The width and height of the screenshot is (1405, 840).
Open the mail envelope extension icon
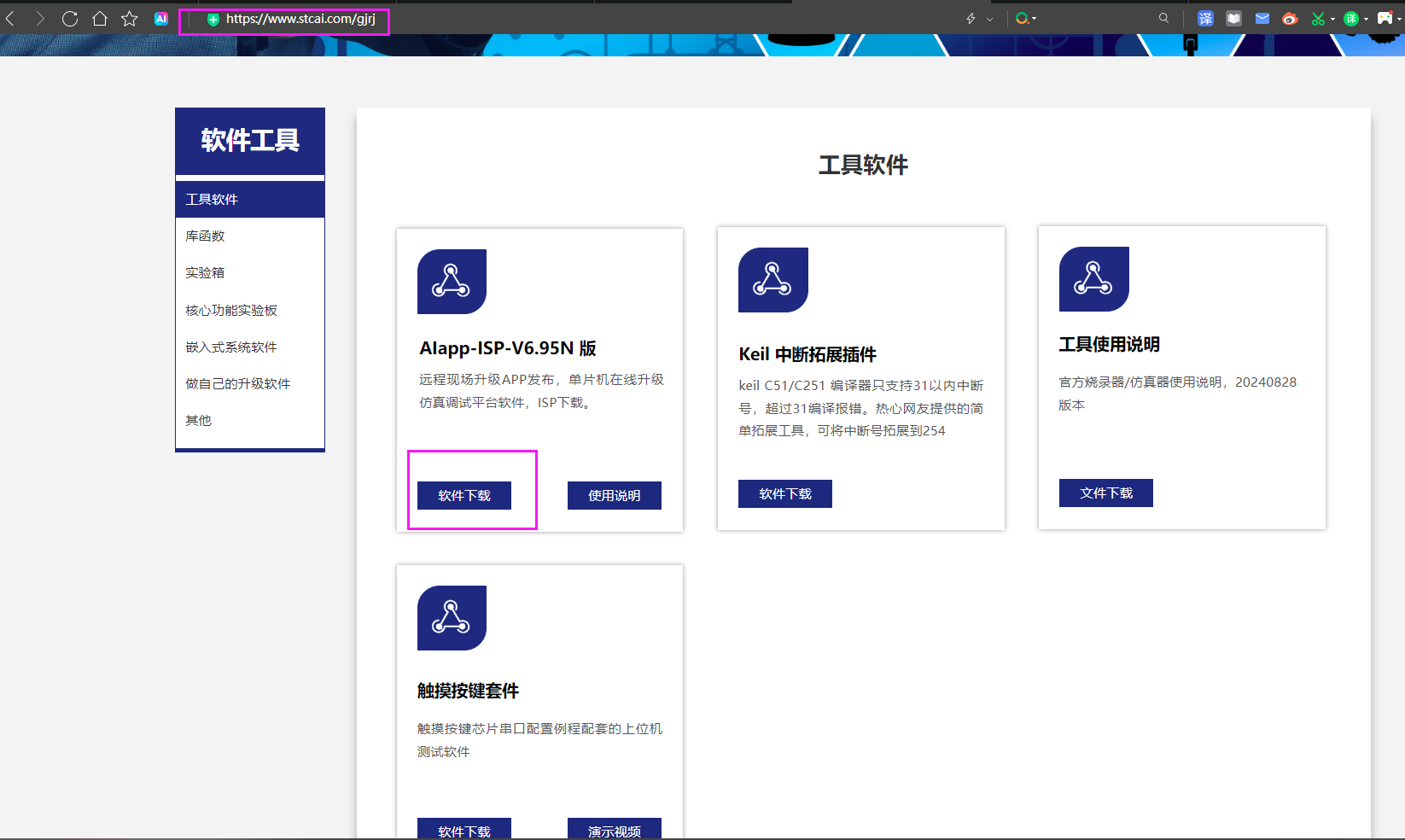1262,19
